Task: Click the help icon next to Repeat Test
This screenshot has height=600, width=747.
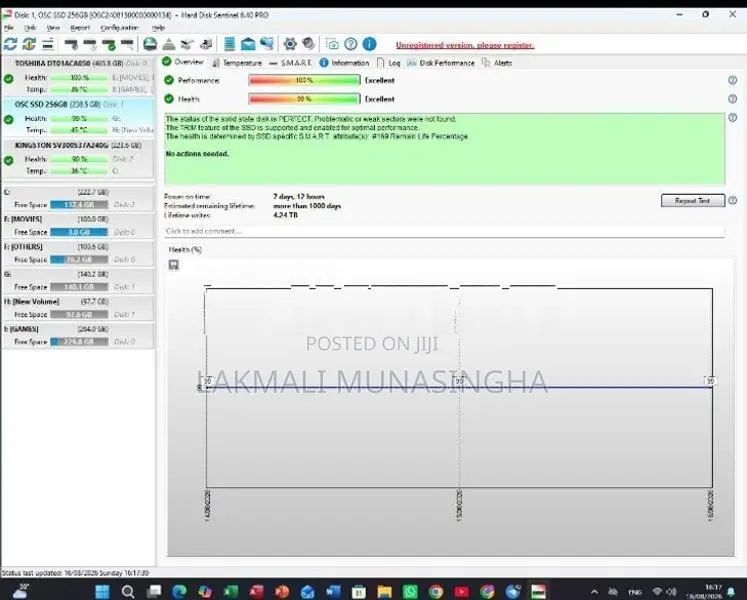Action: point(733,201)
